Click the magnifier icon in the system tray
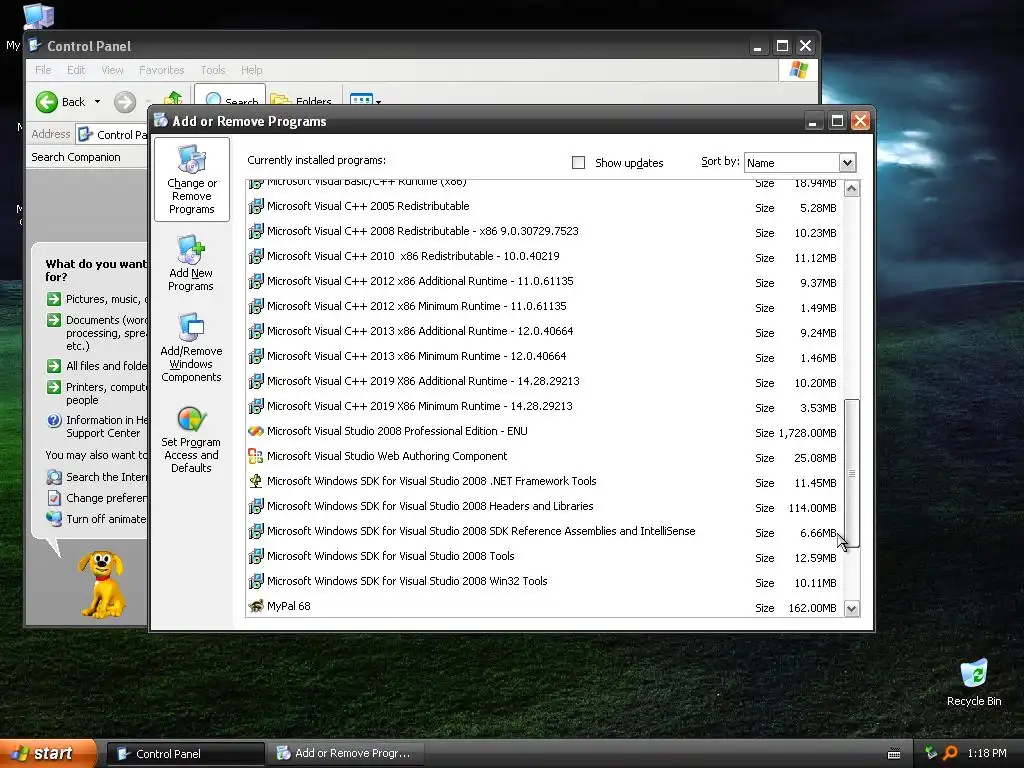Screen dimensions: 1024x768 [x=950, y=753]
